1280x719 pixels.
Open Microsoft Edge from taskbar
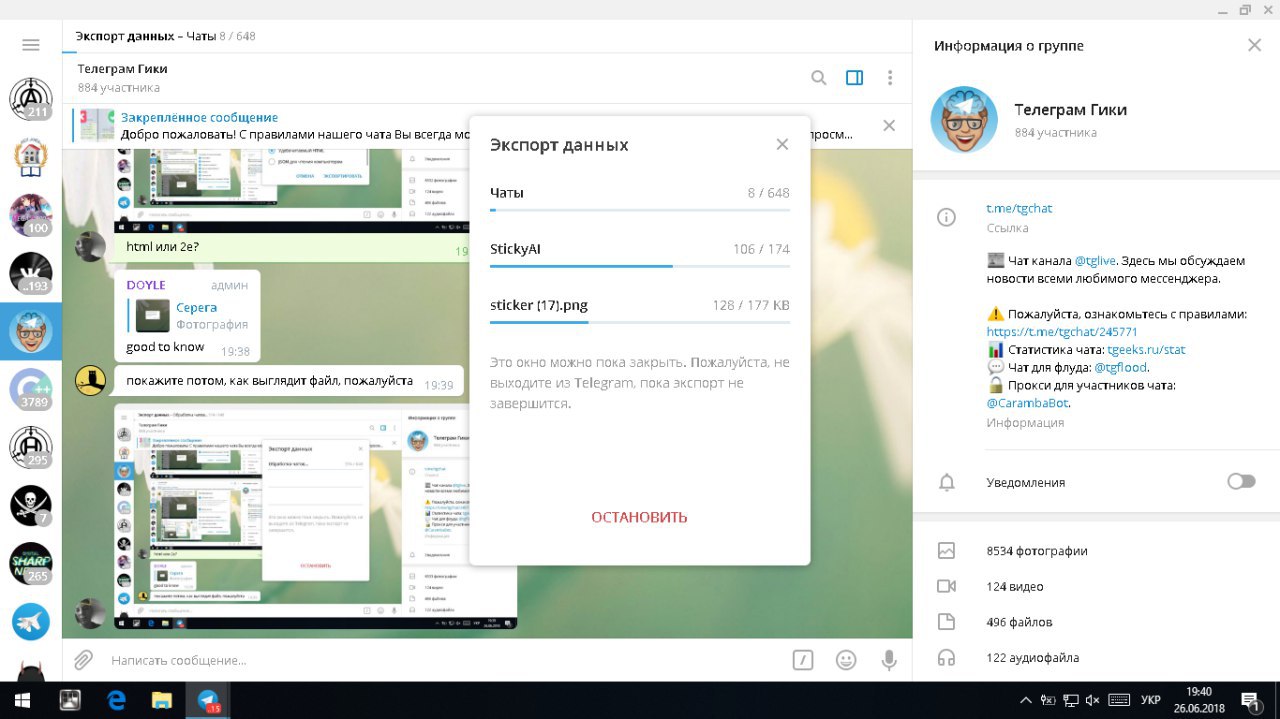tap(116, 700)
